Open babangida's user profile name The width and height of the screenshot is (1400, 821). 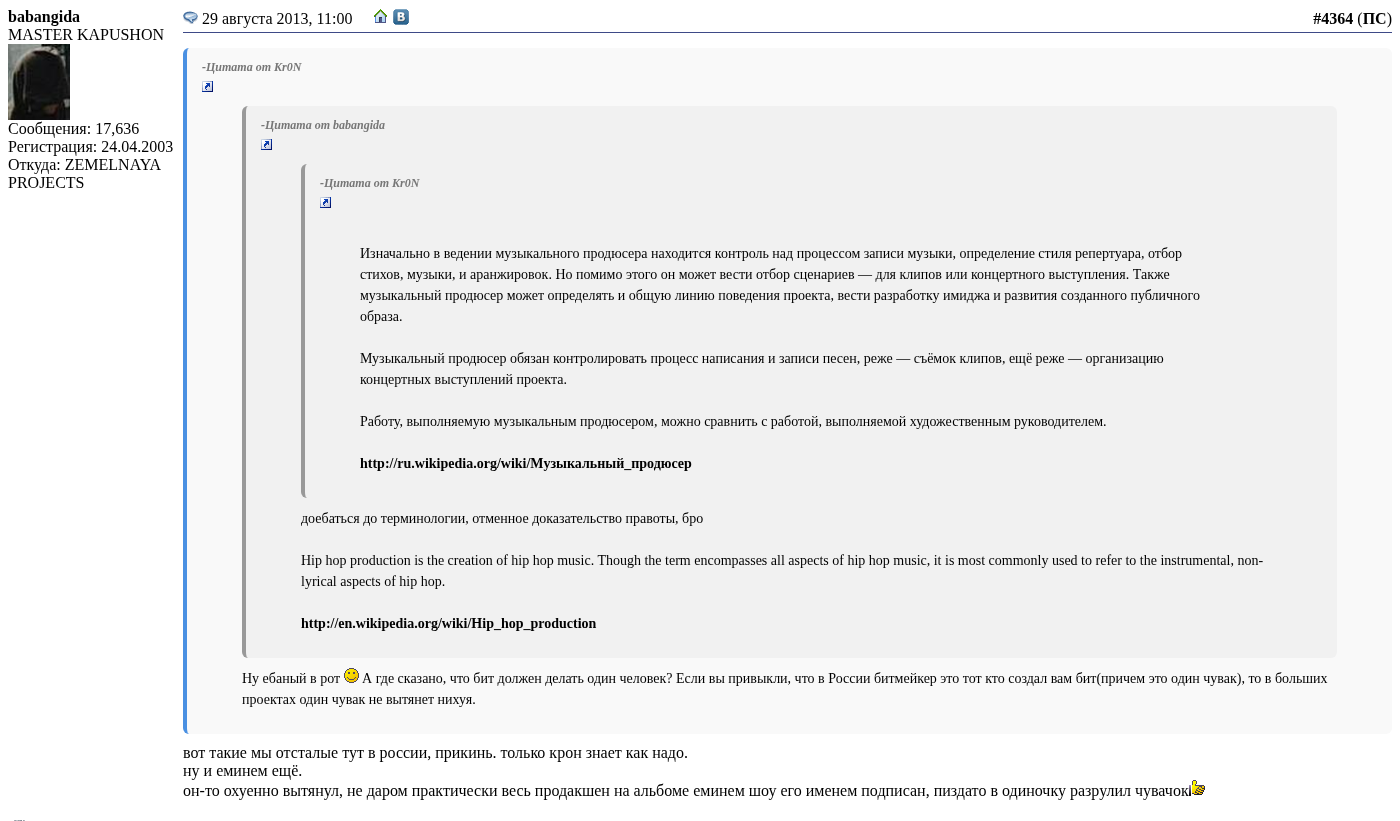(44, 17)
